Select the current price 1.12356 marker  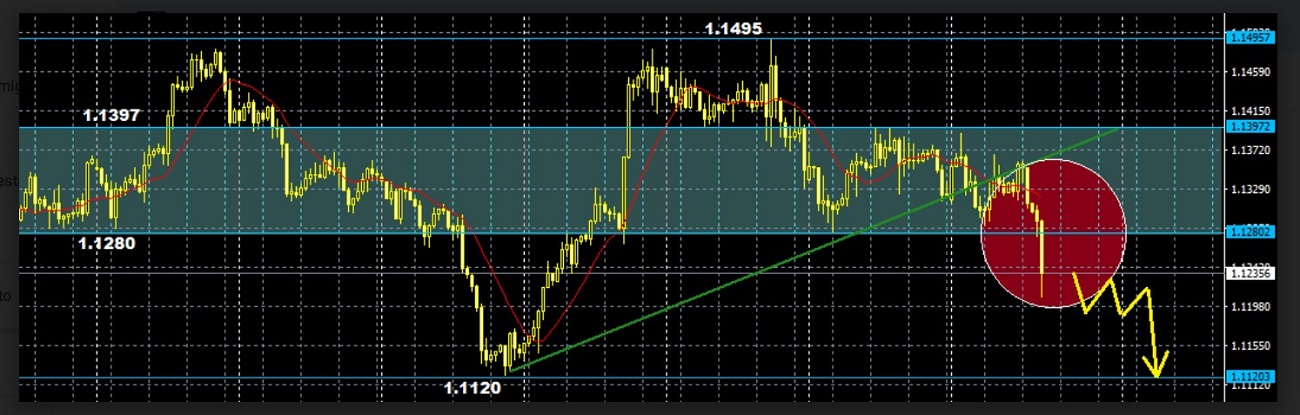click(1248, 271)
